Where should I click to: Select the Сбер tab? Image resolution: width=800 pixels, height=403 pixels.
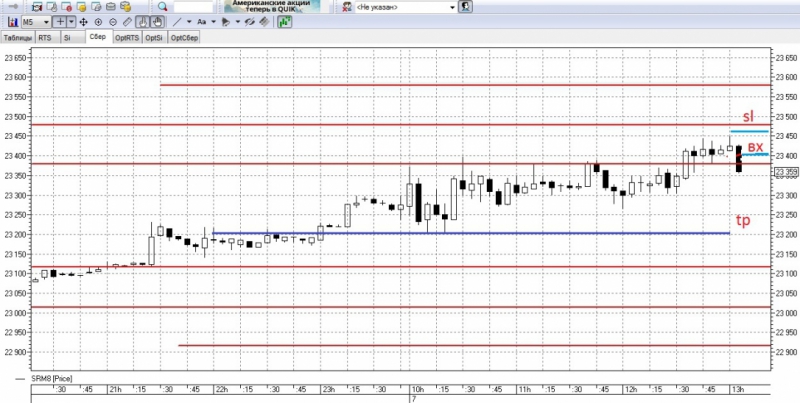pyautogui.click(x=97, y=37)
